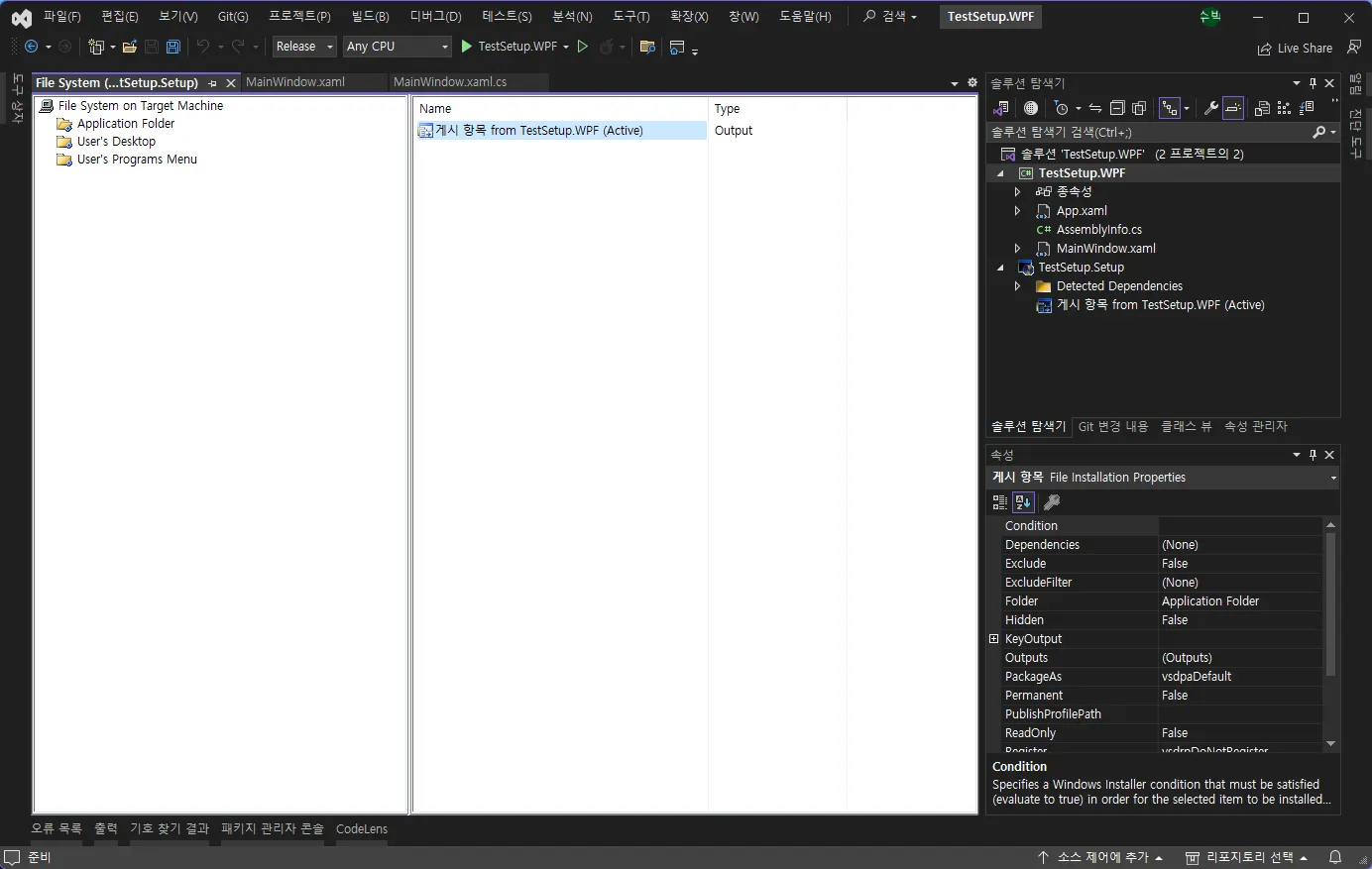Open the active documents list dropdown arrow
The width and height of the screenshot is (1372, 869).
[x=955, y=83]
